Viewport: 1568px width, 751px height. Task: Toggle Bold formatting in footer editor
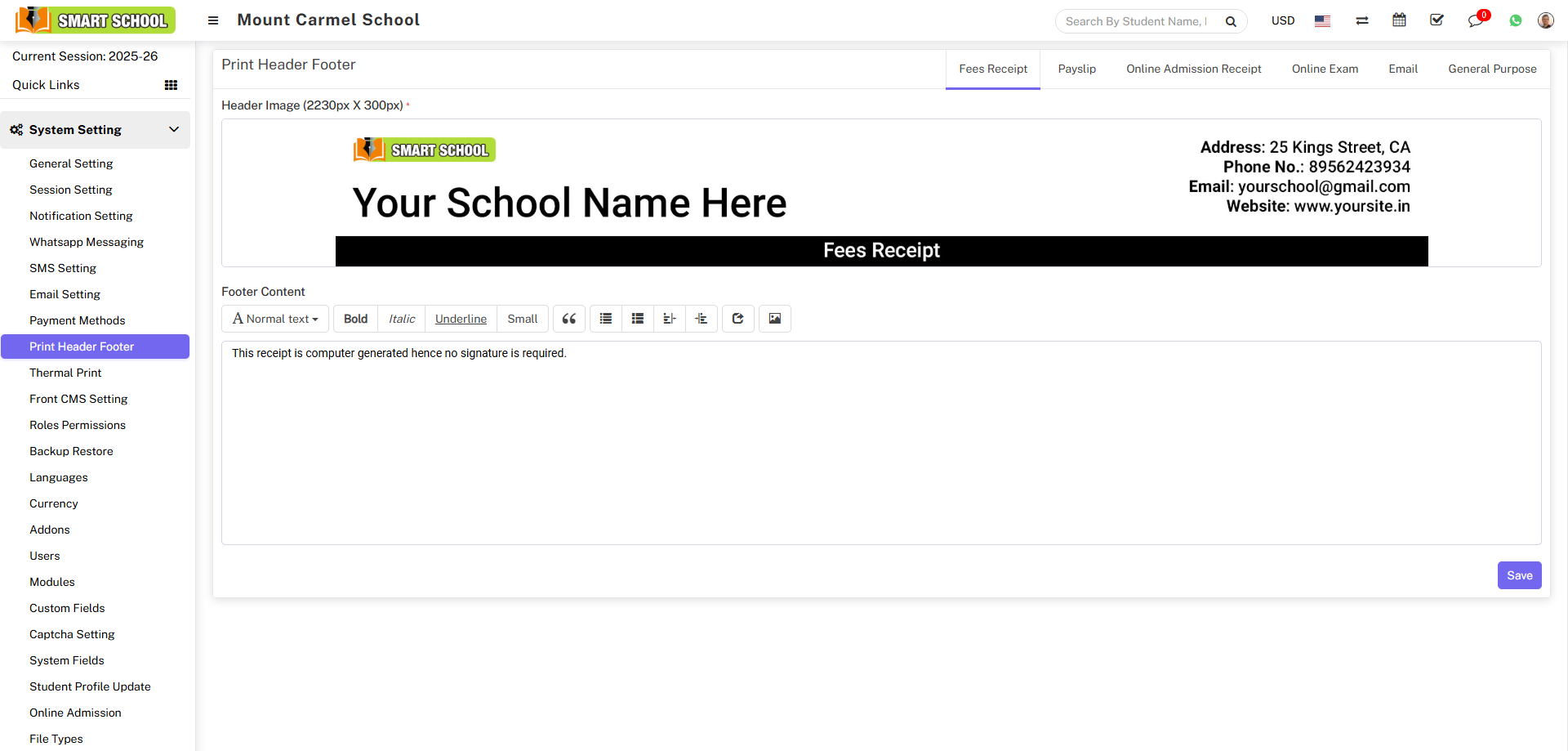point(355,319)
